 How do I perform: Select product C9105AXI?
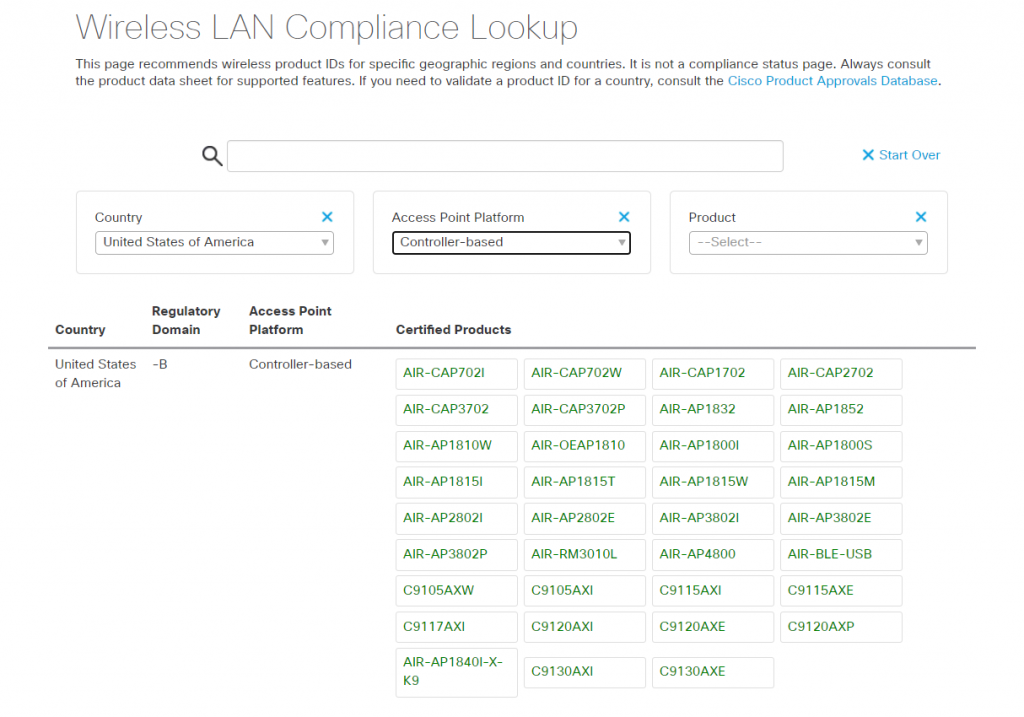pyautogui.click(x=584, y=591)
